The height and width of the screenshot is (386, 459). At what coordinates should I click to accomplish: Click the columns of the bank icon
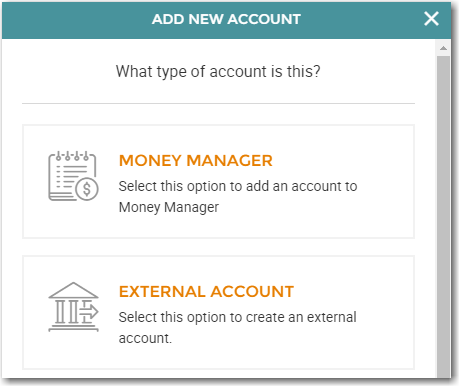pyautogui.click(x=67, y=311)
